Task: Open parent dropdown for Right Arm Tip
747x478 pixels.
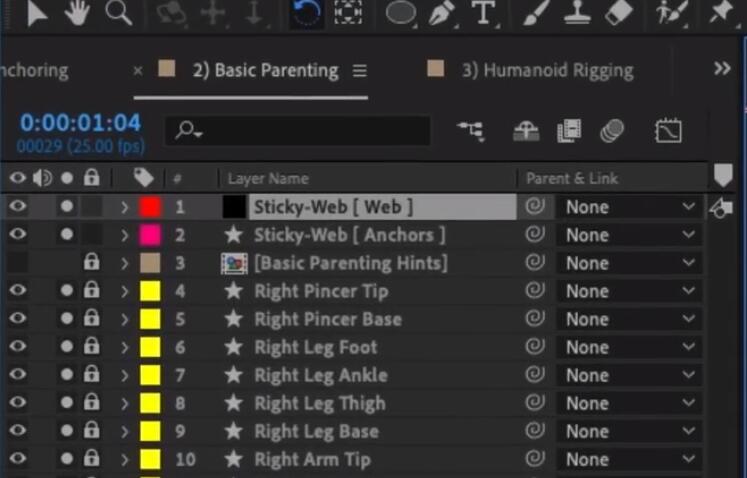Action: click(x=629, y=459)
